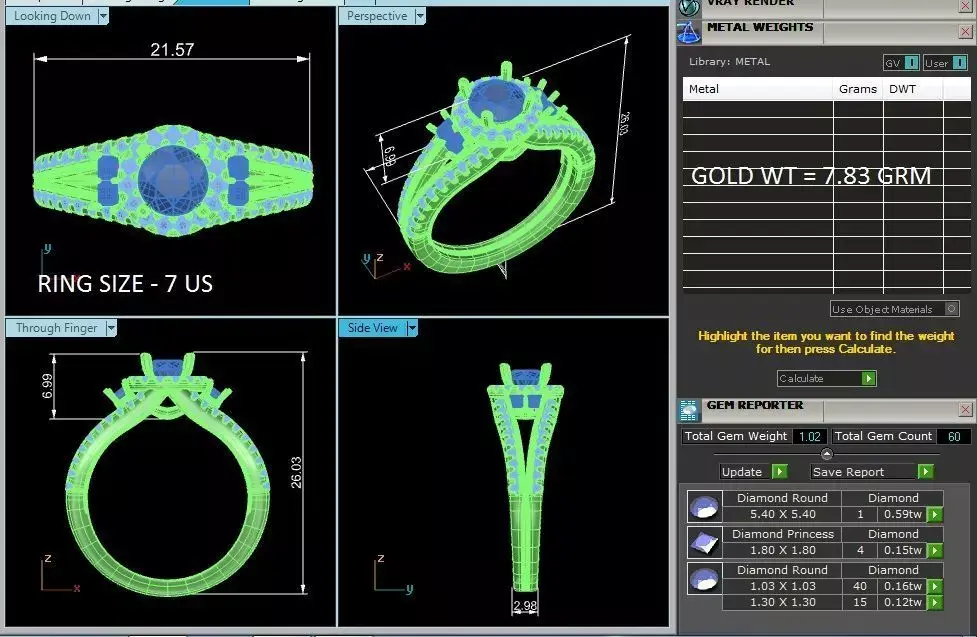Click the Grams column header
Image resolution: width=977 pixels, height=637 pixels.
[x=858, y=89]
